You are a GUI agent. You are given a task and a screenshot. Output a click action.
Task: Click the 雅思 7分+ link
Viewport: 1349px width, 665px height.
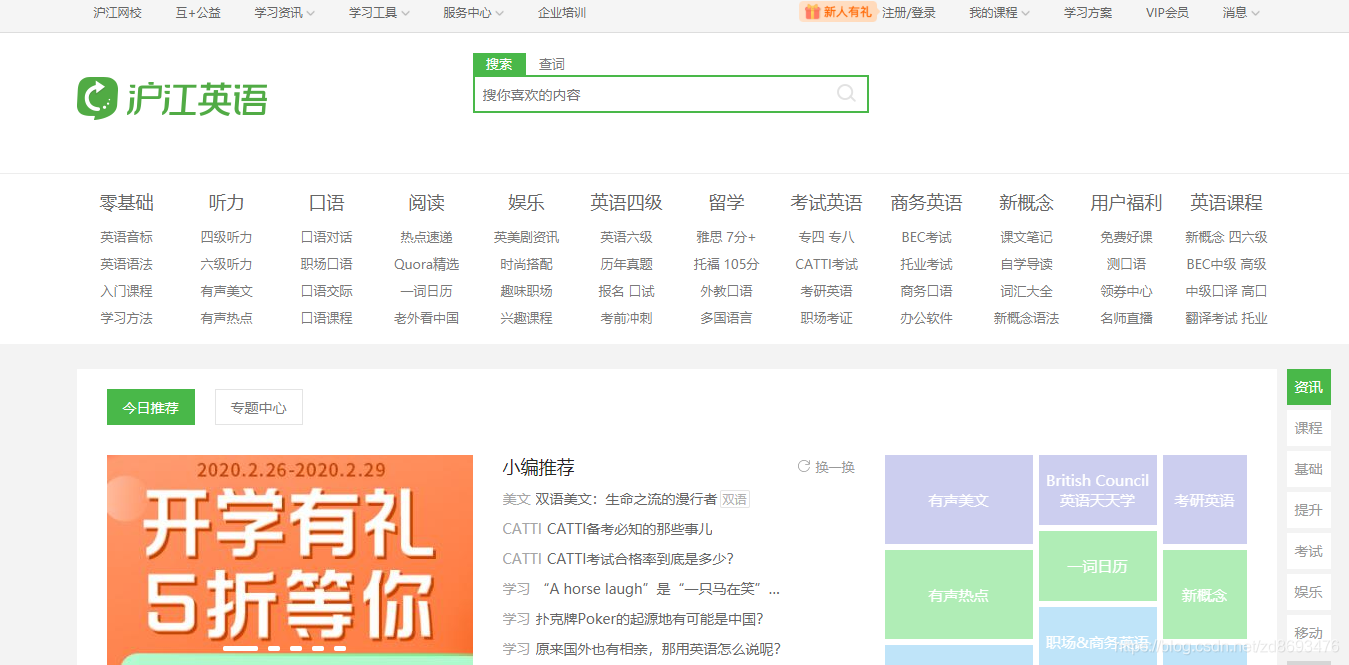click(x=727, y=238)
